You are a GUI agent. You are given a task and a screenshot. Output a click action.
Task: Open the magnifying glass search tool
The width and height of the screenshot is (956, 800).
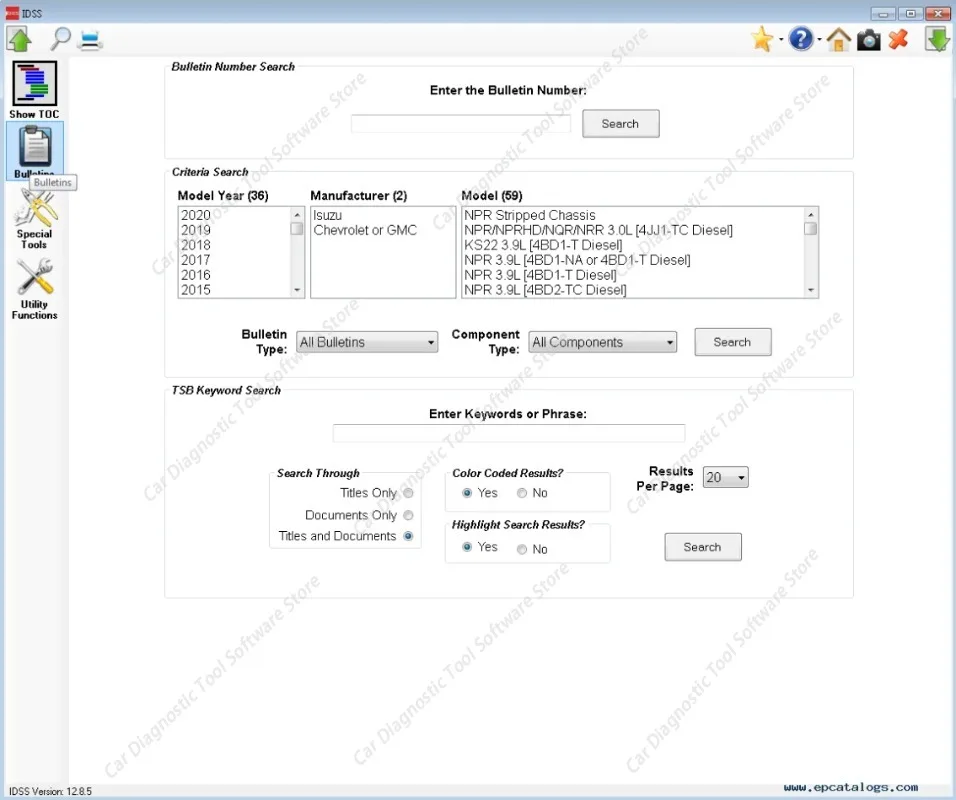click(x=60, y=39)
